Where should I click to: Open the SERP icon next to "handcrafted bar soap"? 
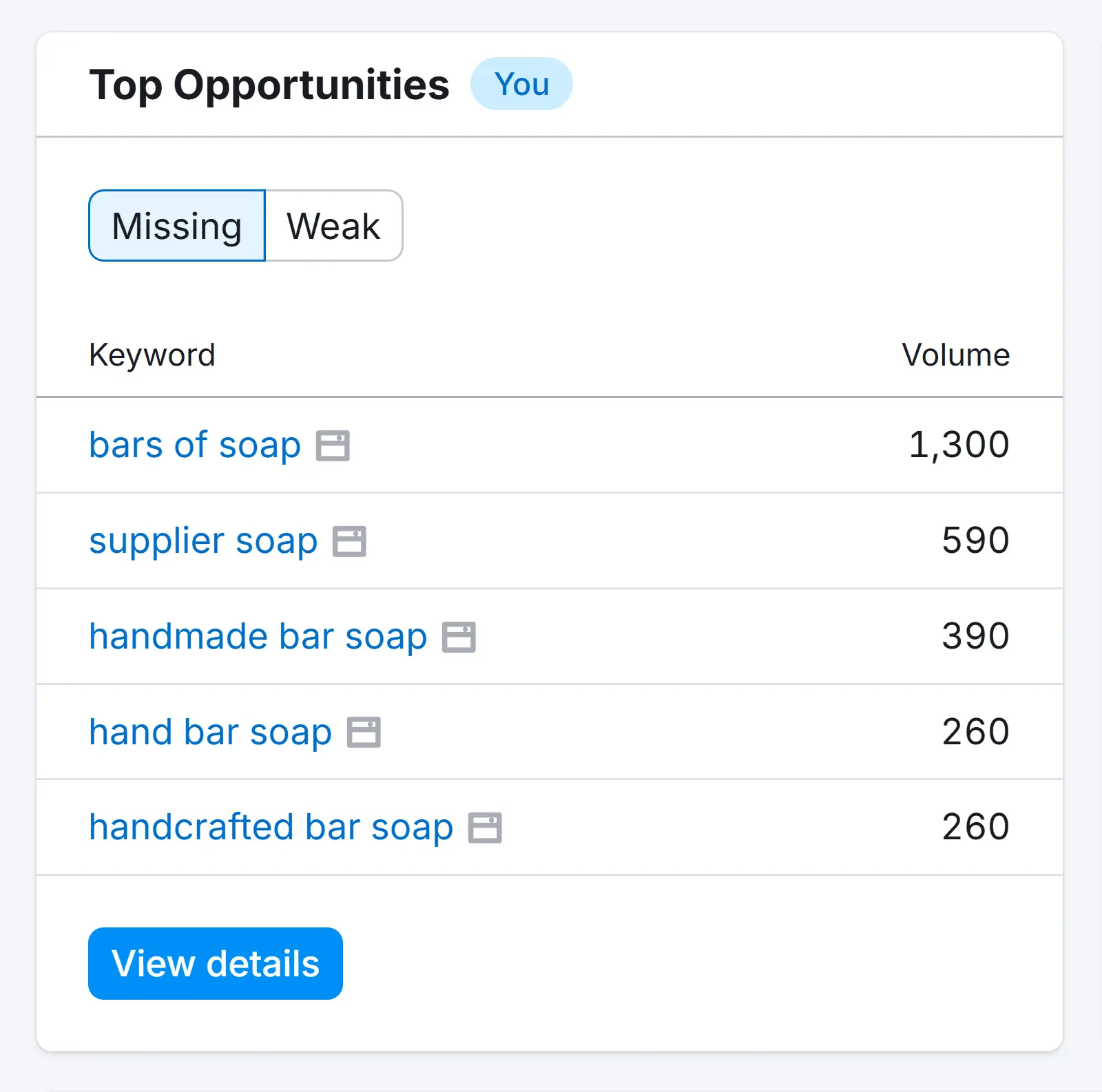coord(487,827)
